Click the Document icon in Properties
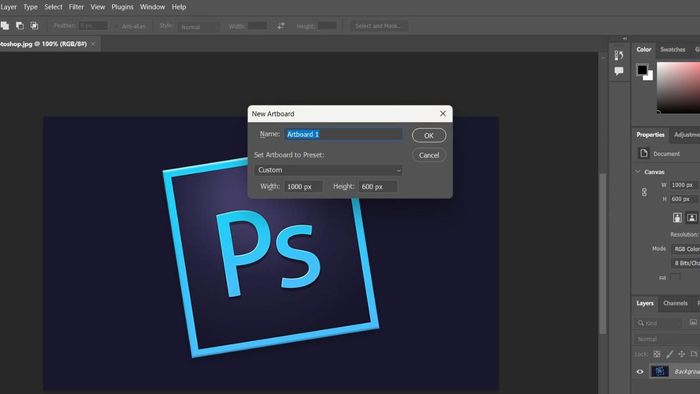Image resolution: width=700 pixels, height=394 pixels. click(x=643, y=153)
